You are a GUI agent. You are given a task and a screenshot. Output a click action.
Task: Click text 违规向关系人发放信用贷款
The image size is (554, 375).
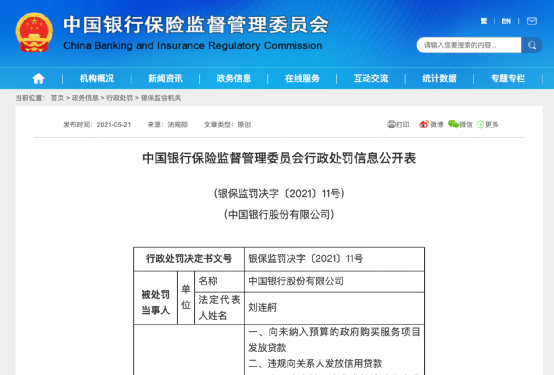(325, 363)
